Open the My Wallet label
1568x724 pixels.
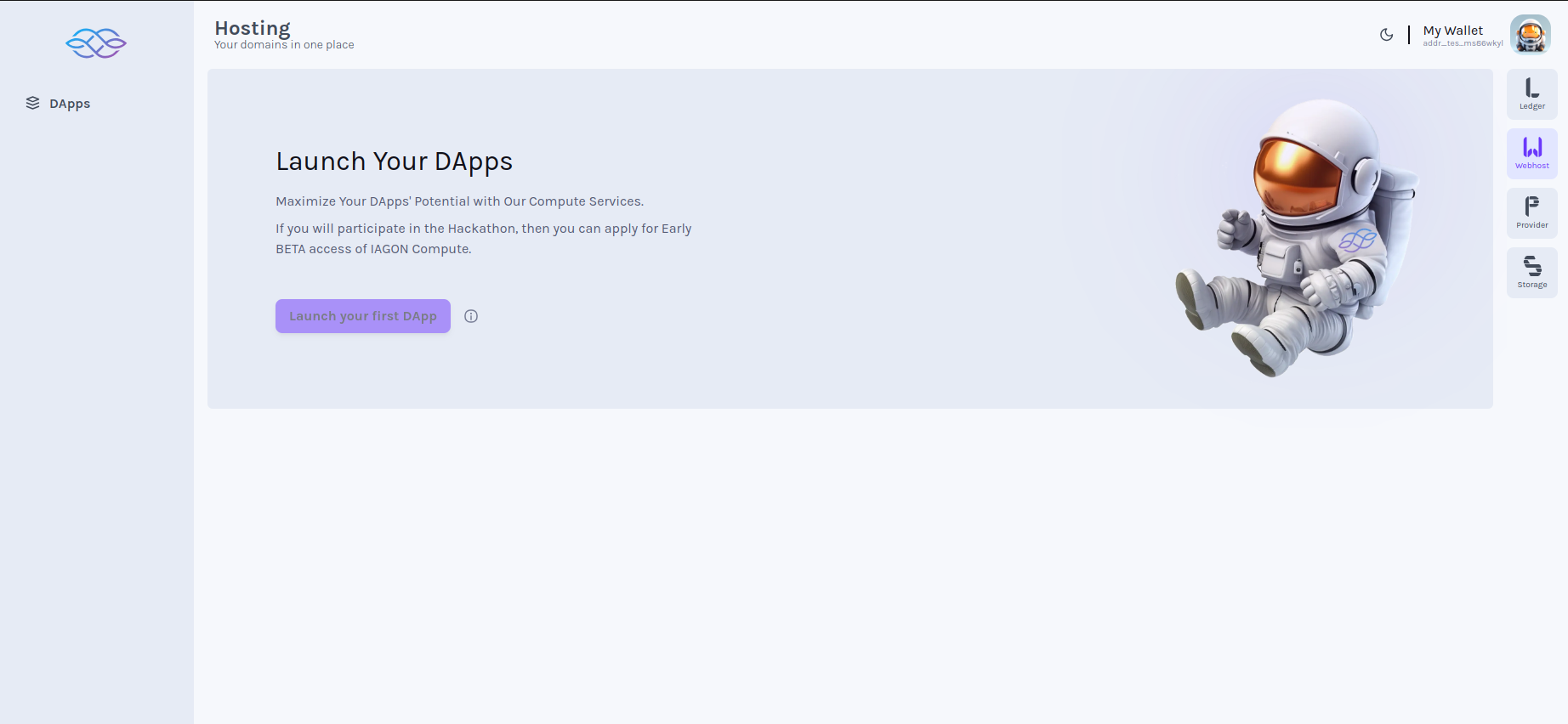coord(1453,31)
